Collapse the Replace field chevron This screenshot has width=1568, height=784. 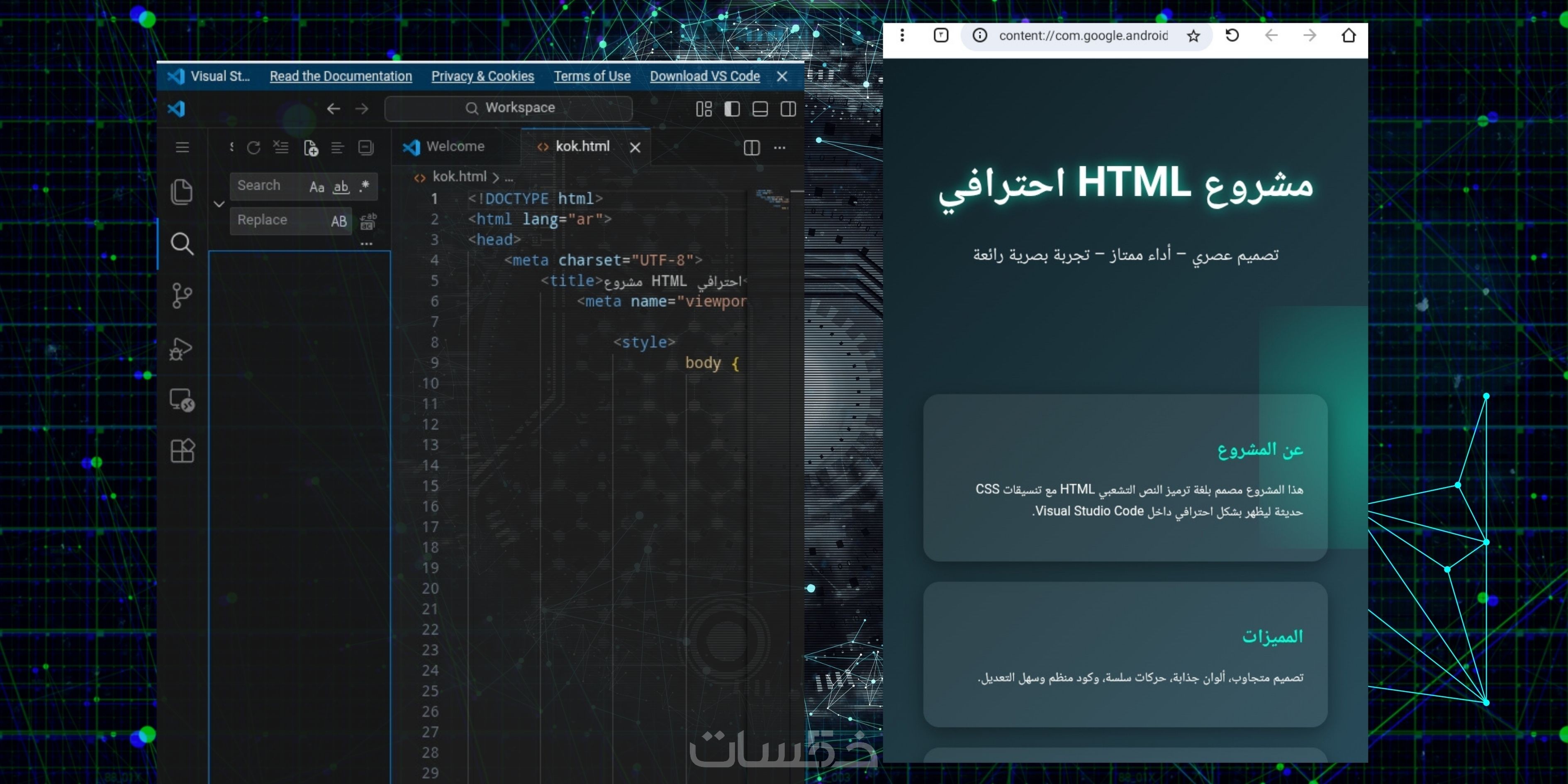coord(219,203)
